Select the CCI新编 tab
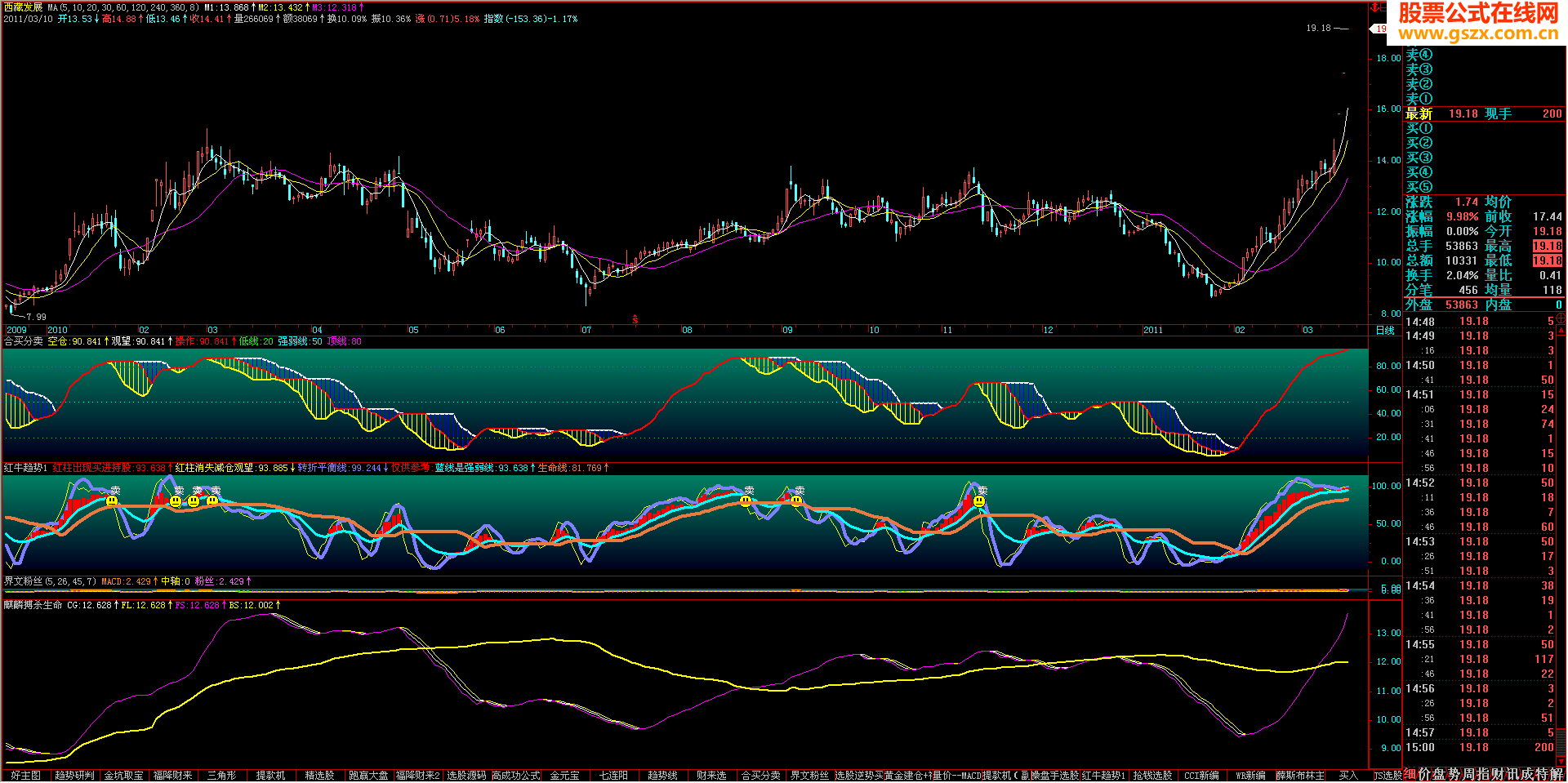The width and height of the screenshot is (1568, 783). click(1201, 776)
